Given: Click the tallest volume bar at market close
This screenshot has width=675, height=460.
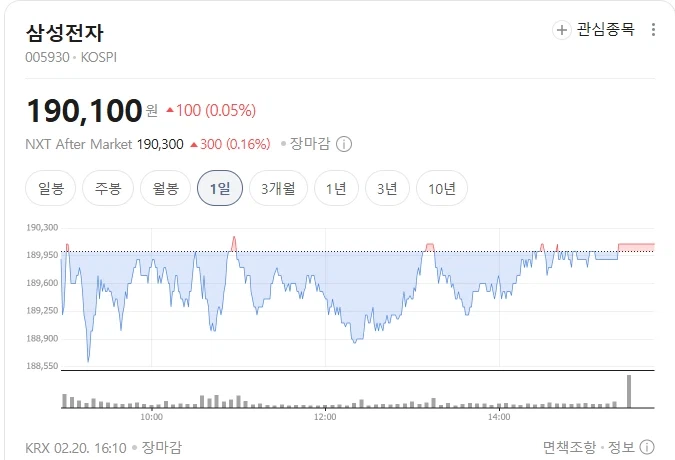Looking at the screenshot, I should pos(629,391).
